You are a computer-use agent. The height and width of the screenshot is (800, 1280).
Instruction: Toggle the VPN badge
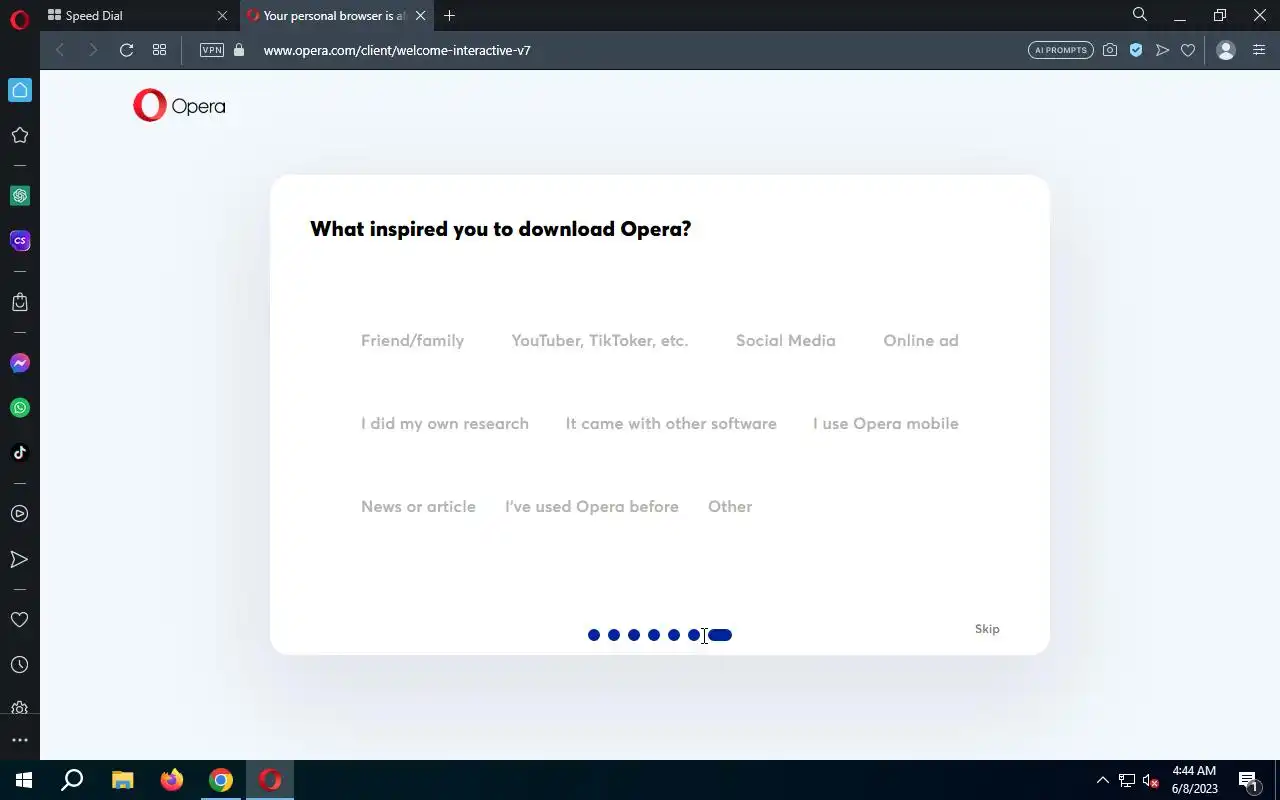(x=212, y=50)
